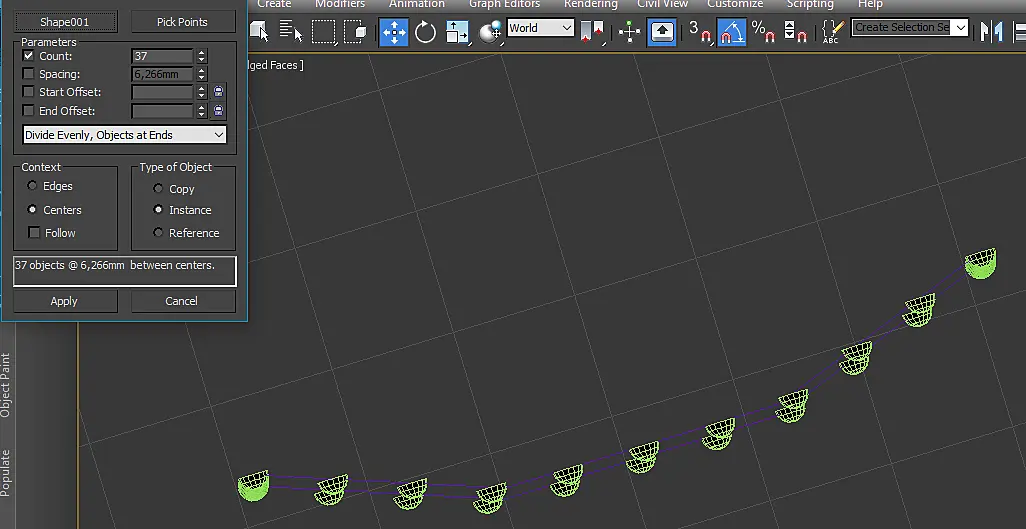Expand the World coordinate system dropdown
Screen dimensions: 1026x529
pyautogui.click(x=541, y=28)
